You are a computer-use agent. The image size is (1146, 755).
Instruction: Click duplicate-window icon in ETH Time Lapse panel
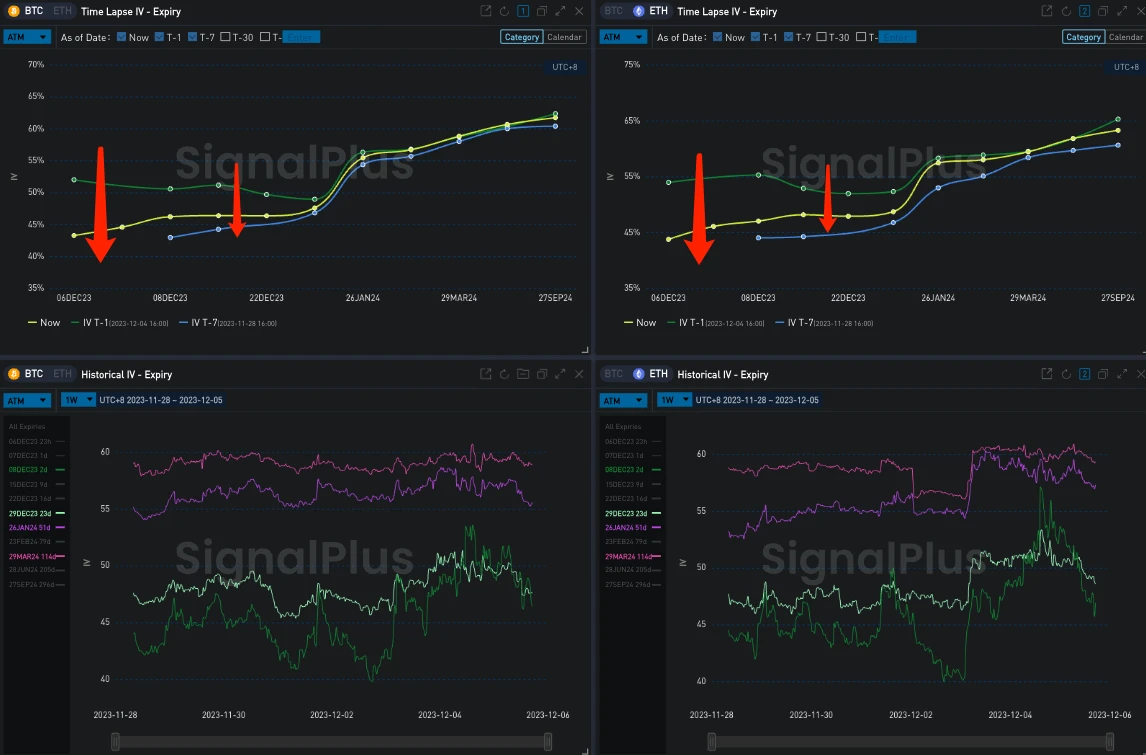(x=1101, y=11)
